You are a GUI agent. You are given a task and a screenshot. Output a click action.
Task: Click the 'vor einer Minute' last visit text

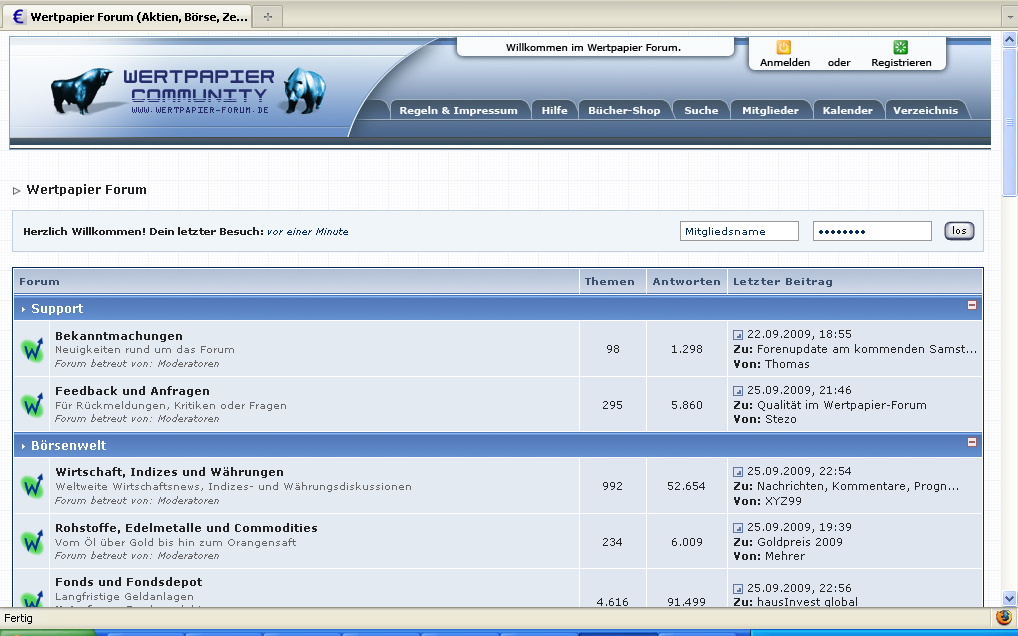[308, 232]
